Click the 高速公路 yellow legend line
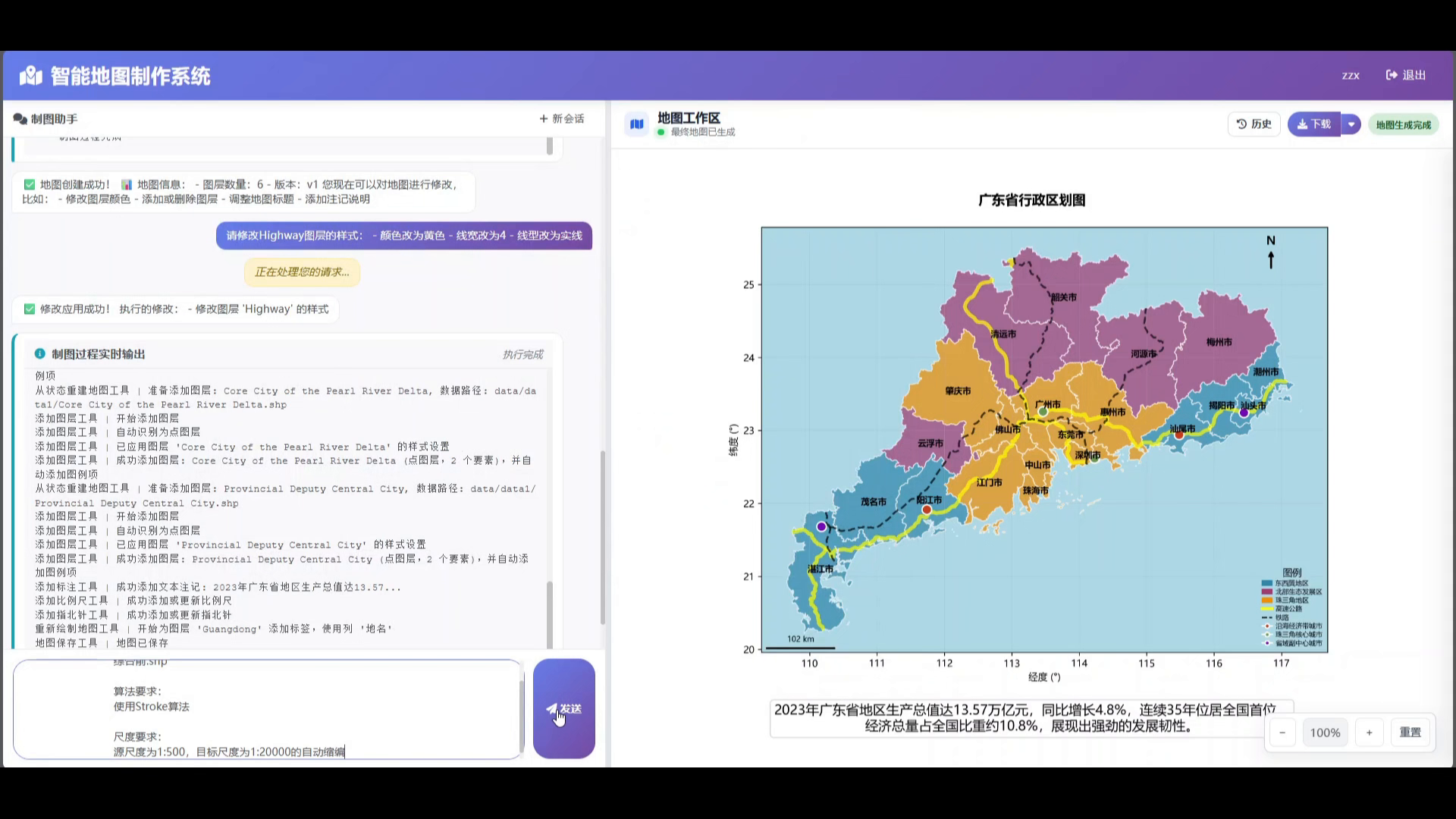Screen dimensions: 1456x819 point(1266,608)
